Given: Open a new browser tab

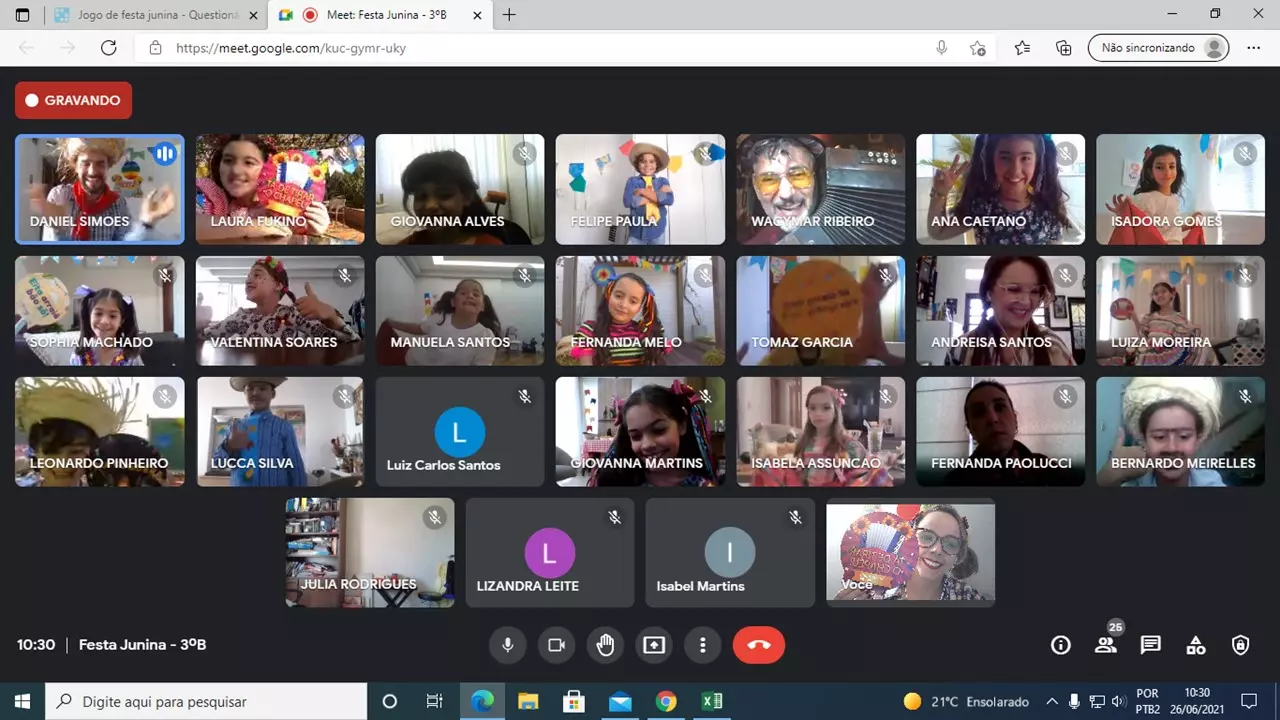Looking at the screenshot, I should (510, 15).
